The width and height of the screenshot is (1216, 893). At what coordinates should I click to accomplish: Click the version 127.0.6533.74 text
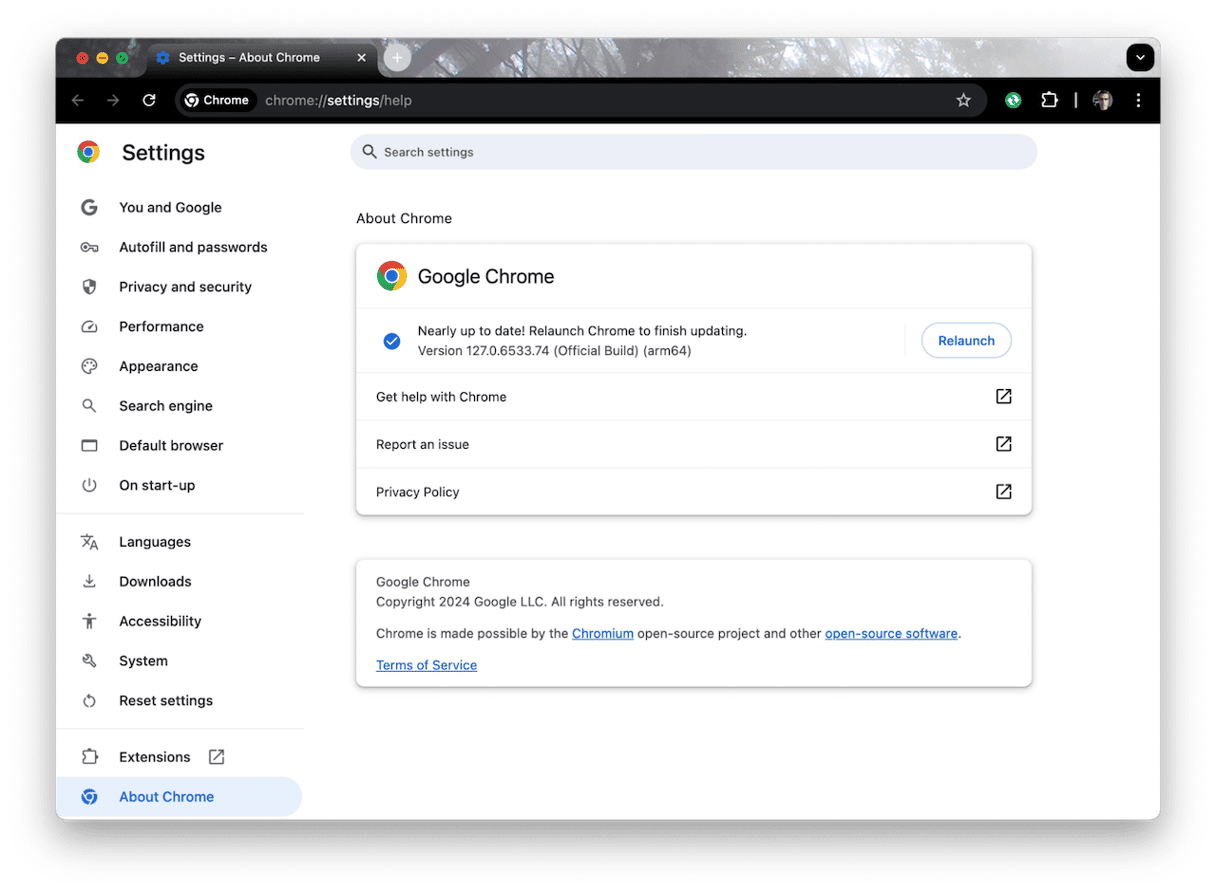554,351
